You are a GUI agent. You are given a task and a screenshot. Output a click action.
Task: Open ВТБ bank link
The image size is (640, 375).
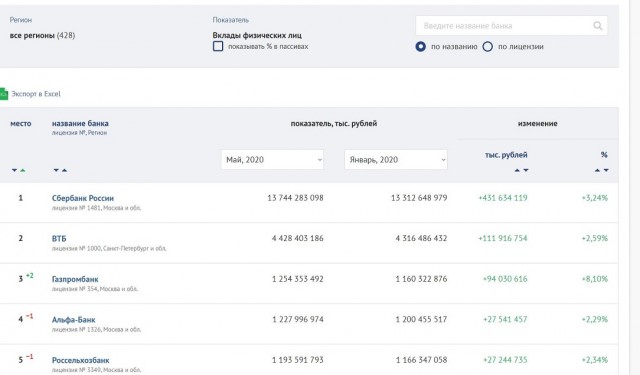point(59,239)
